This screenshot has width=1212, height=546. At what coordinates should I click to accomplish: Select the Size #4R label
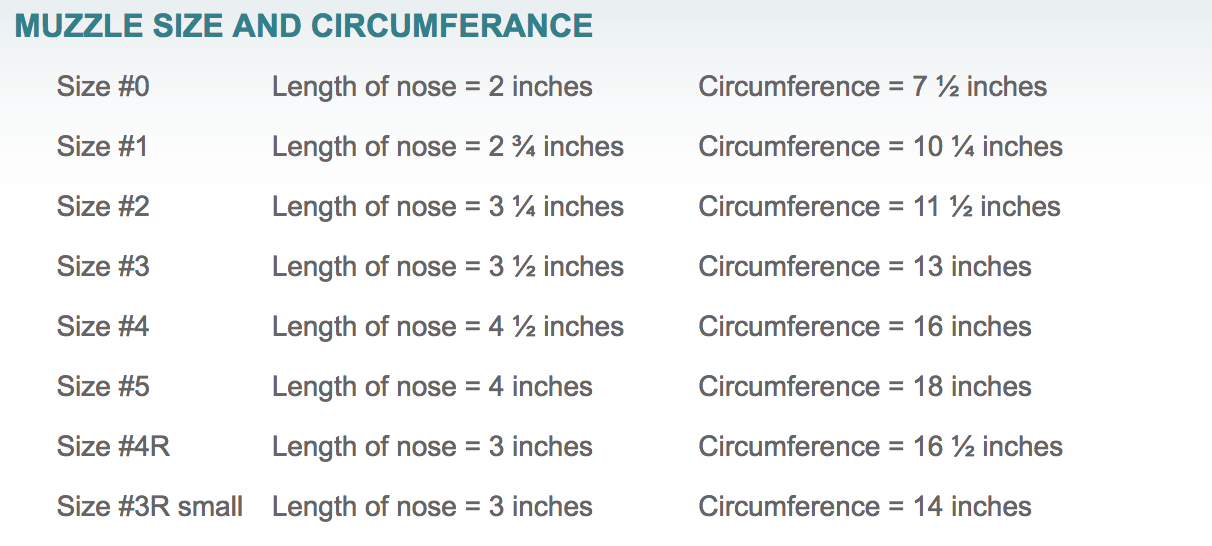[113, 447]
